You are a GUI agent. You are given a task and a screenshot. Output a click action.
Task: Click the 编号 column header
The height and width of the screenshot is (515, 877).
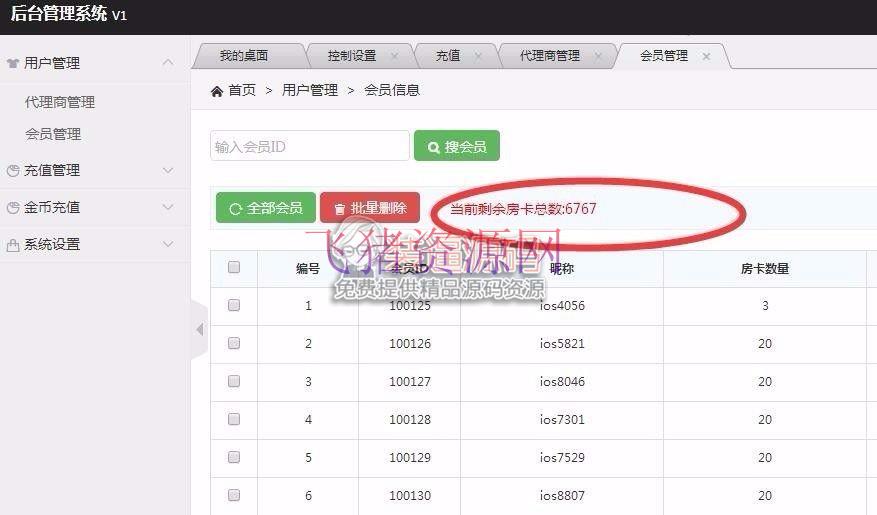(x=308, y=269)
